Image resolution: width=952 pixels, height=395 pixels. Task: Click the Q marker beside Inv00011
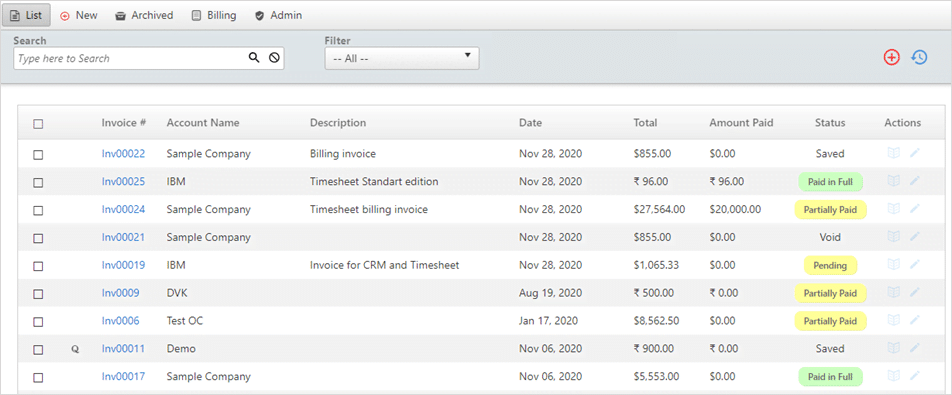point(75,349)
